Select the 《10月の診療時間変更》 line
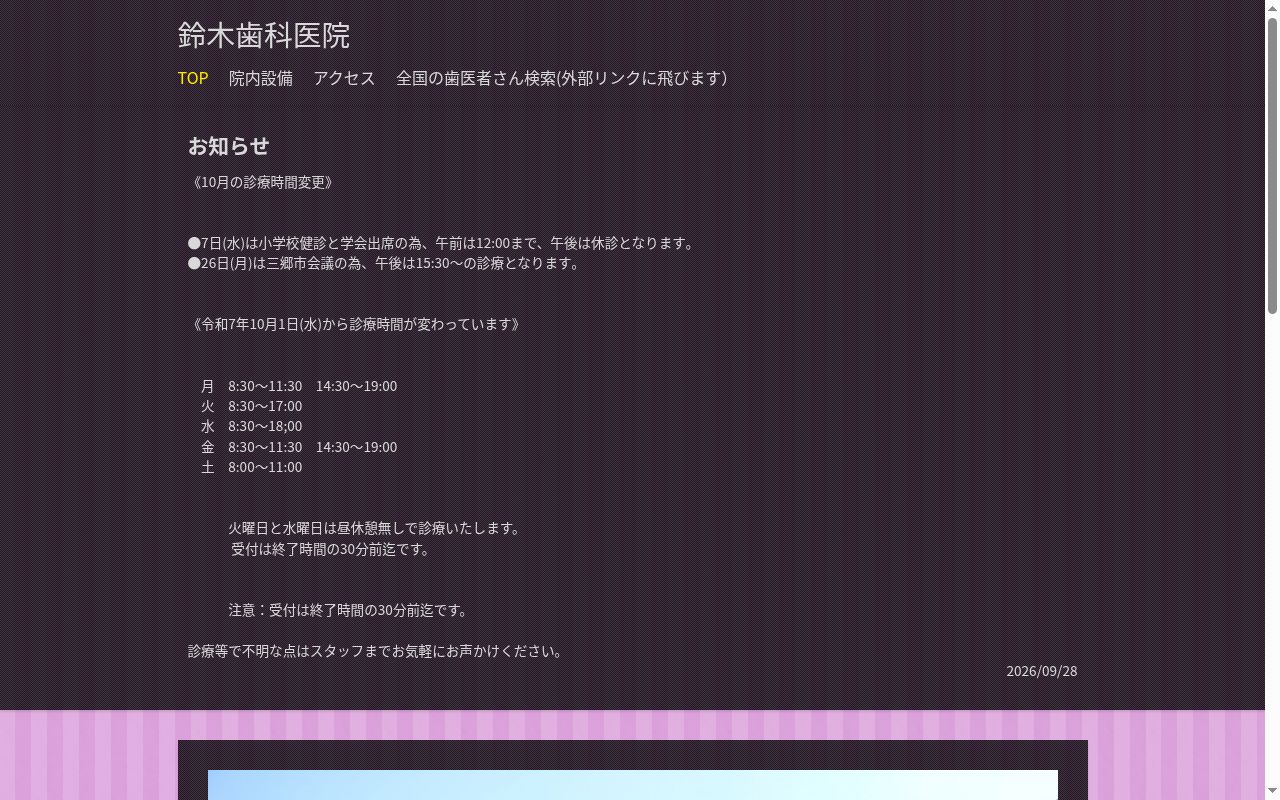Screen dimensions: 1280x800 tap(261, 182)
